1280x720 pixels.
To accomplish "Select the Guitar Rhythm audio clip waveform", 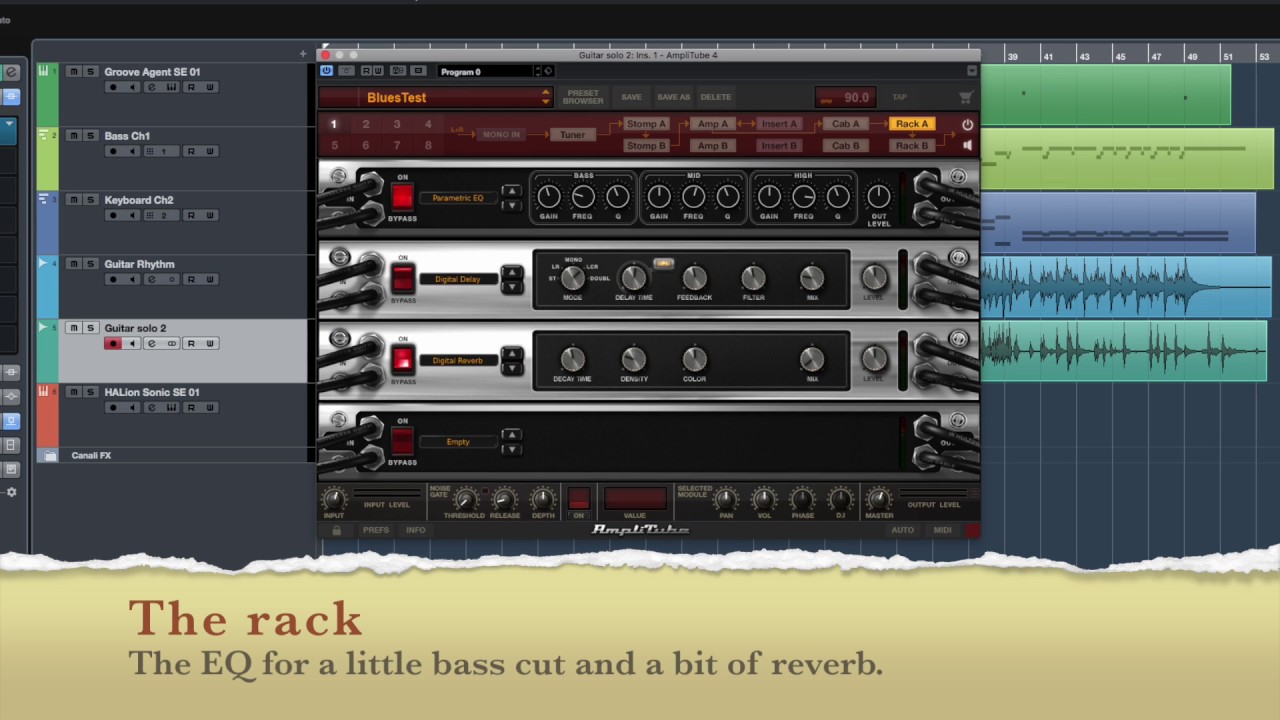I will pyautogui.click(x=1126, y=287).
